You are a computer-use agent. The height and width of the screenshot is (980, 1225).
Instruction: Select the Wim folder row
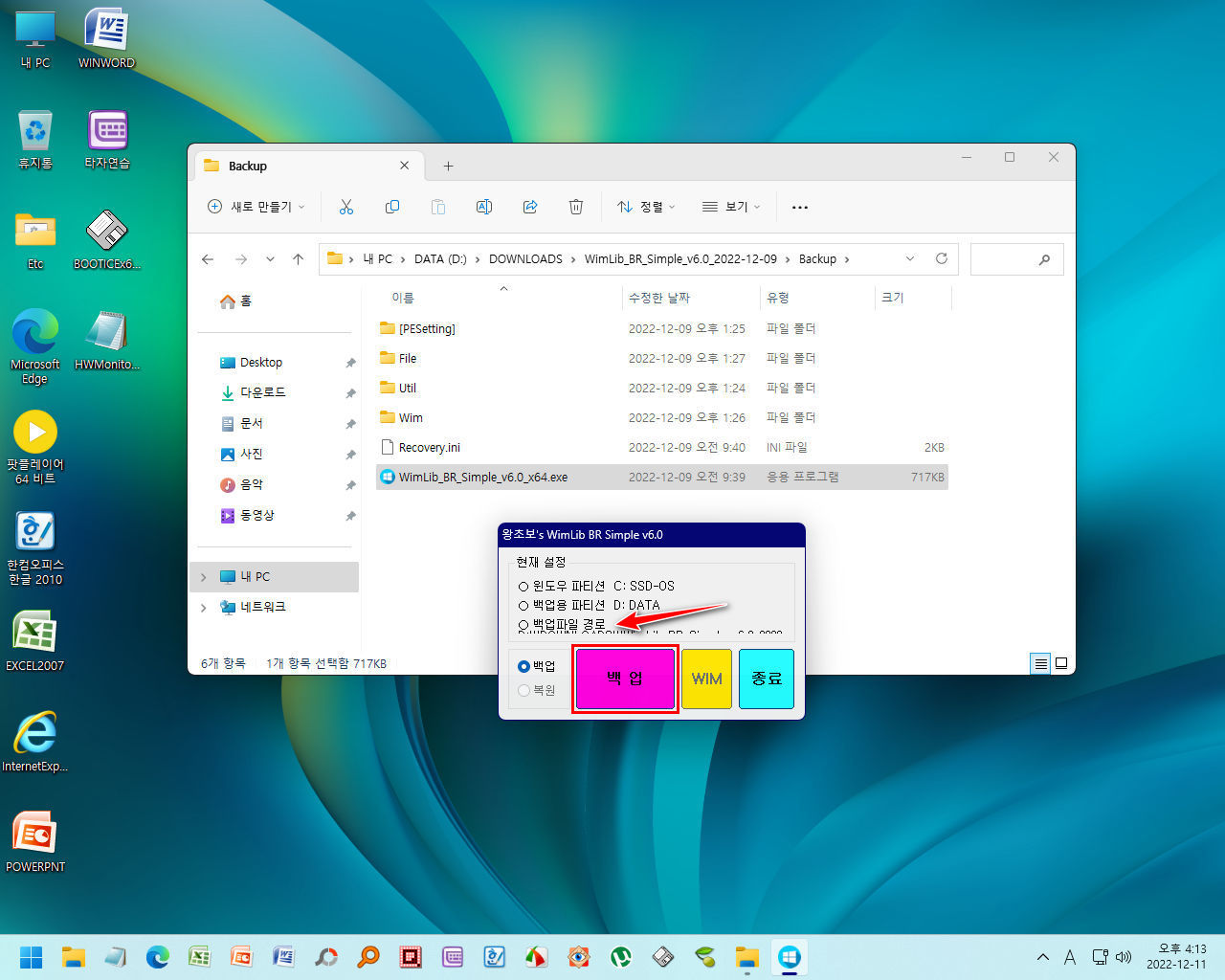click(661, 418)
